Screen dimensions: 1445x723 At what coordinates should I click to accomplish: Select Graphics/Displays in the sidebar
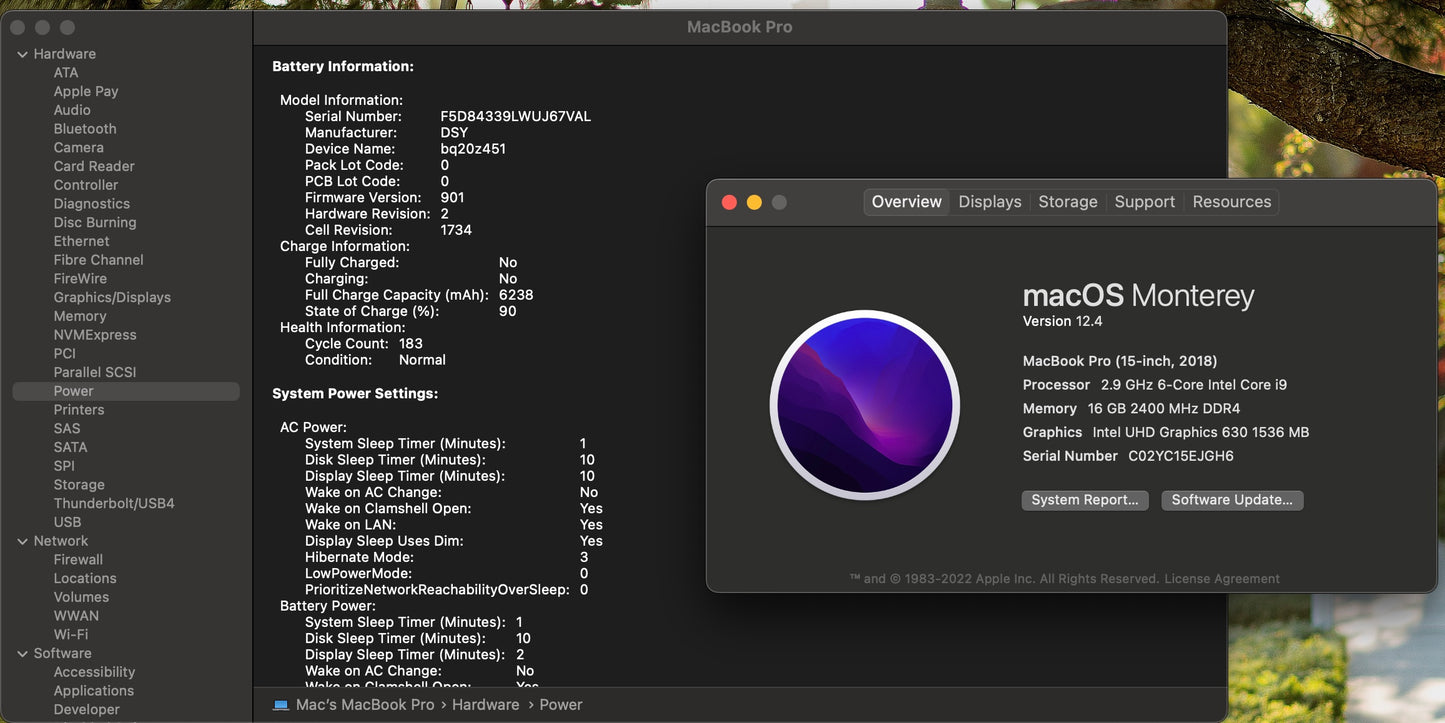tap(112, 297)
